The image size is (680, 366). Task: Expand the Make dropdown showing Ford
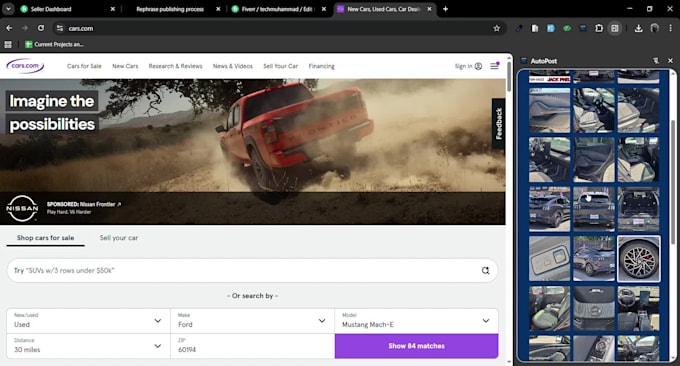pyautogui.click(x=252, y=321)
